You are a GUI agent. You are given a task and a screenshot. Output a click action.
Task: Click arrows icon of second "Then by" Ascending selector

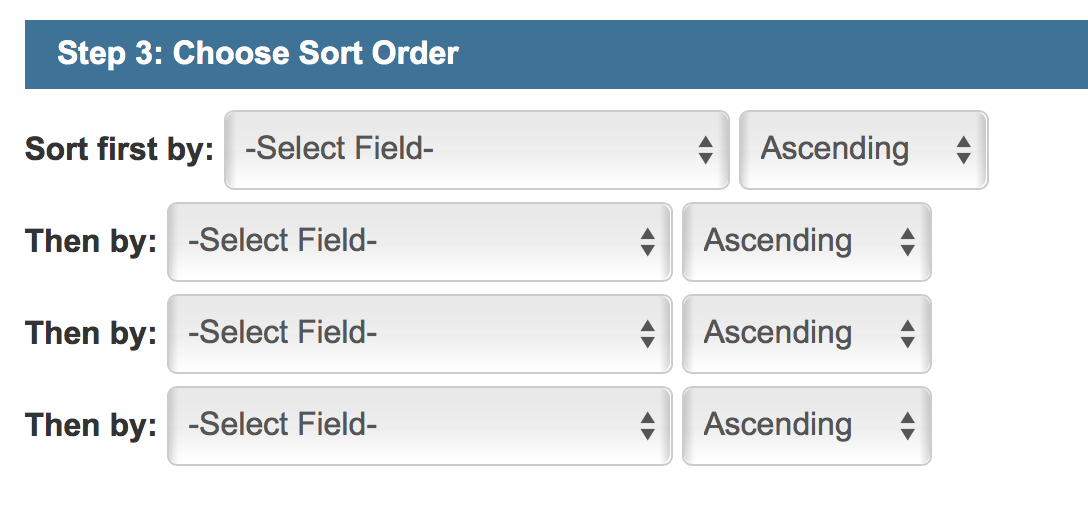point(907,334)
